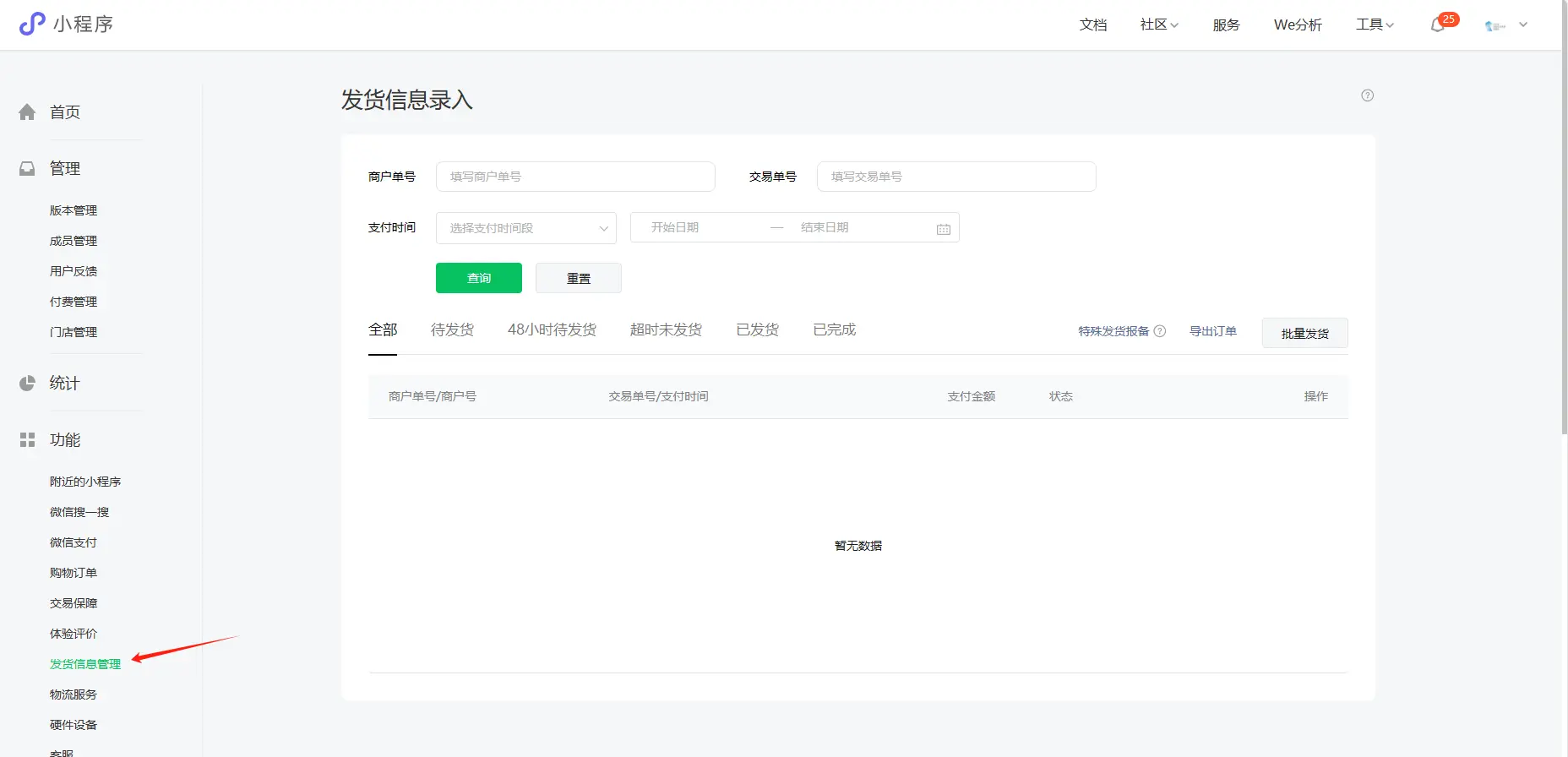Open 微信搜一搜 in sidebar
Screen dimensions: 1568x757
click(x=79, y=512)
